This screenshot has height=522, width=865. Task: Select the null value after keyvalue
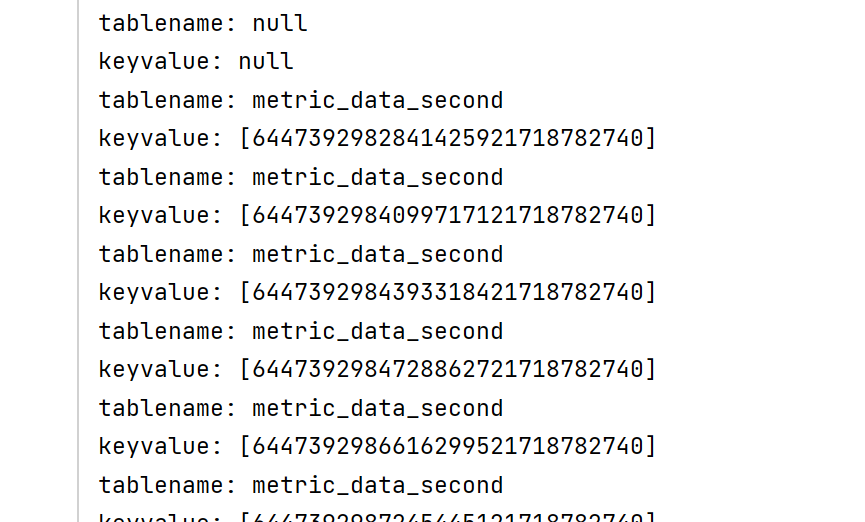point(266,62)
